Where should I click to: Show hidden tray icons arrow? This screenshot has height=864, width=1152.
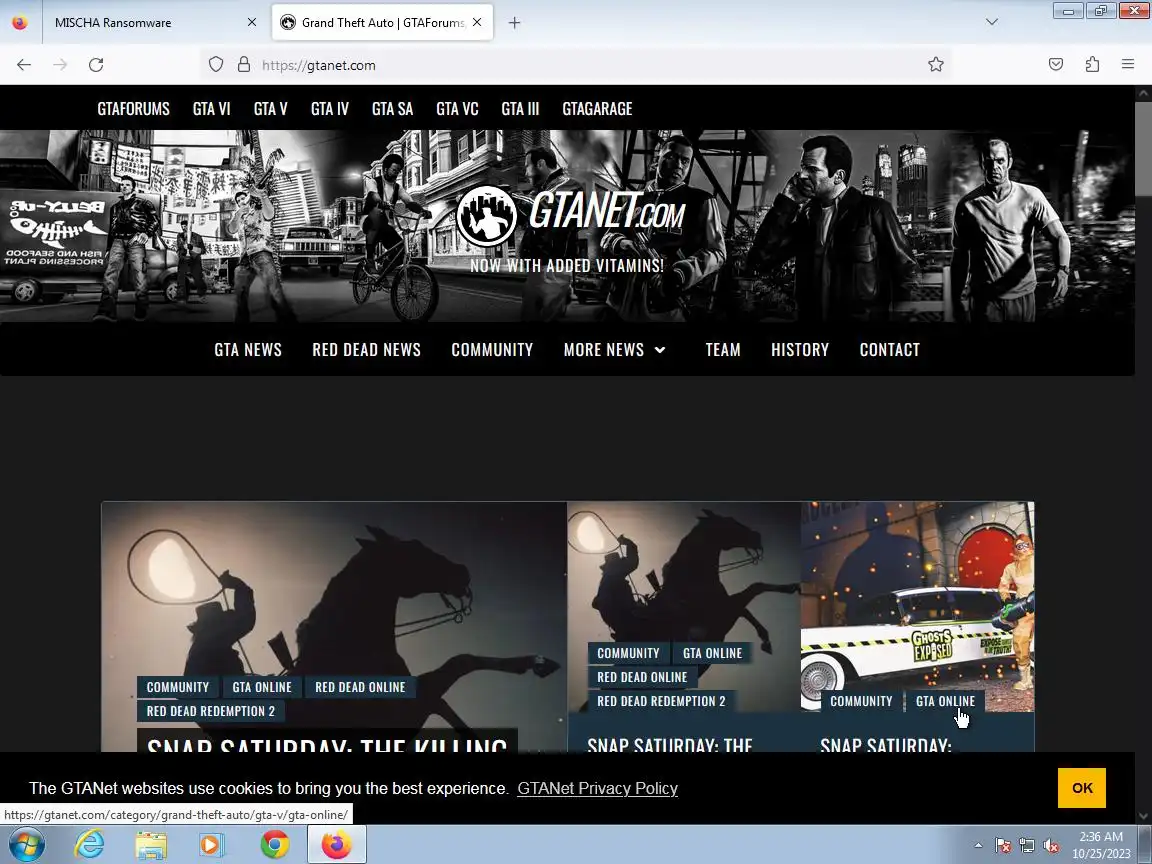tap(978, 846)
